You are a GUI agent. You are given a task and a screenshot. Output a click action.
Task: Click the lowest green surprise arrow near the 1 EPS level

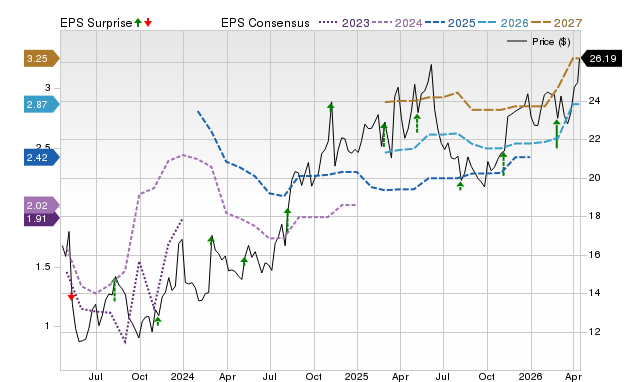pyautogui.click(x=158, y=321)
